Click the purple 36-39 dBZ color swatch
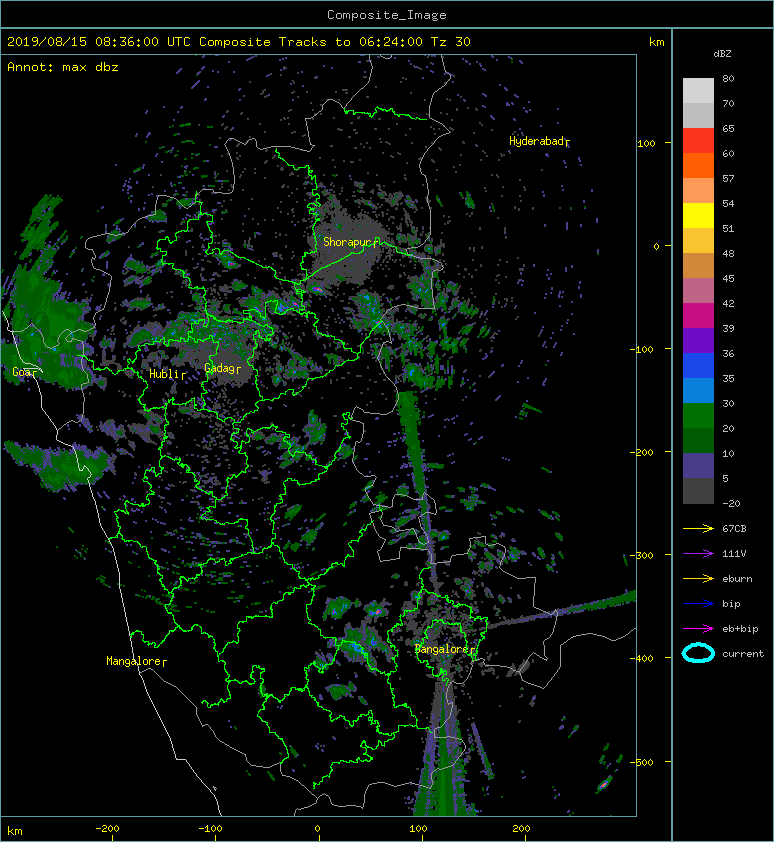 coord(698,341)
